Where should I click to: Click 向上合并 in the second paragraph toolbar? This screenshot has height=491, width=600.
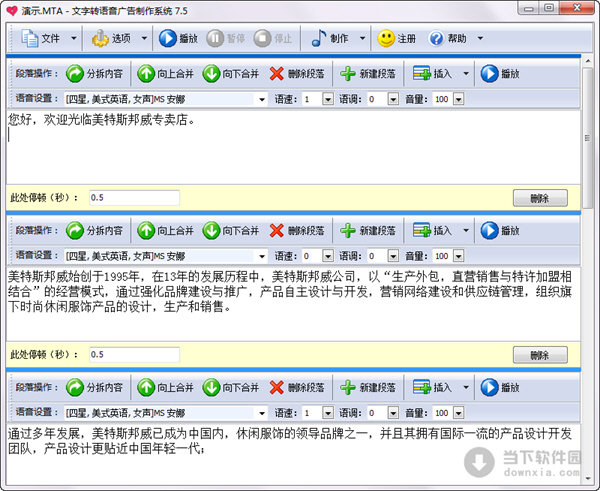pyautogui.click(x=165, y=231)
